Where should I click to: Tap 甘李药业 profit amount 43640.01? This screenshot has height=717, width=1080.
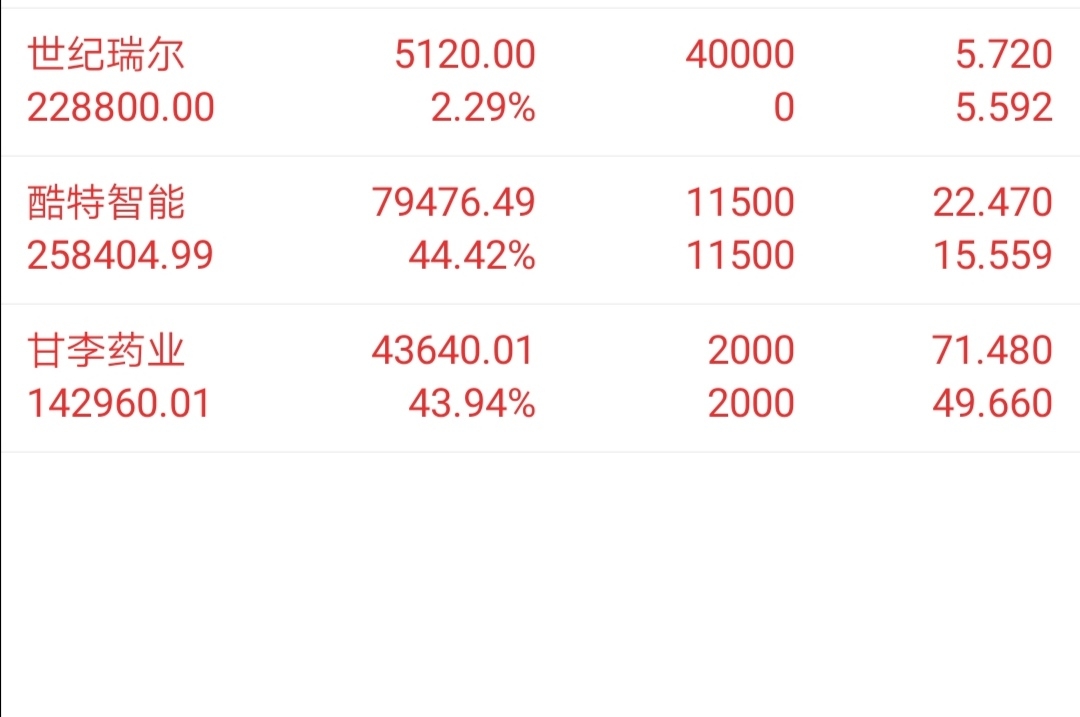pyautogui.click(x=453, y=351)
